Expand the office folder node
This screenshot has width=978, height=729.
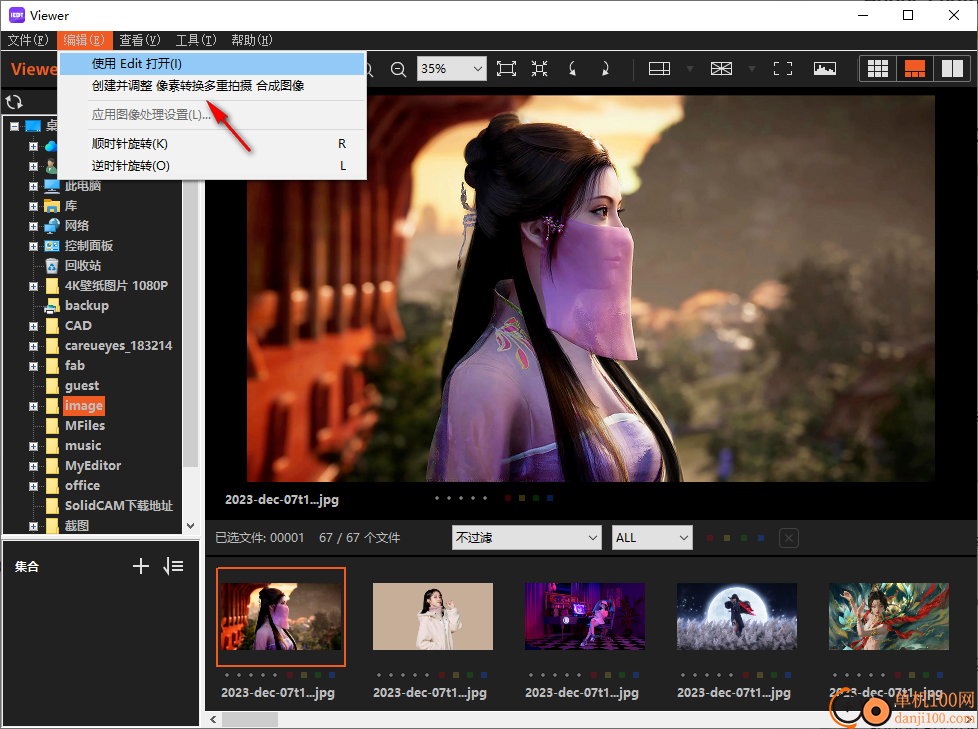pyautogui.click(x=33, y=486)
